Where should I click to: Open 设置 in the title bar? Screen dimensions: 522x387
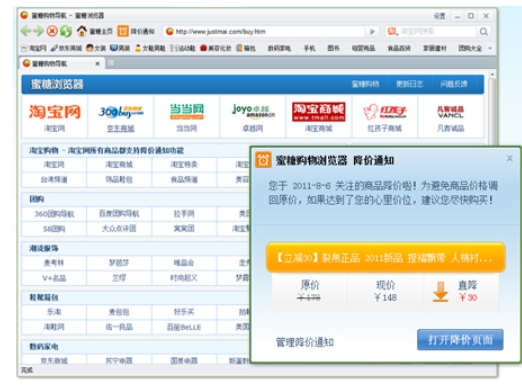pyautogui.click(x=439, y=16)
